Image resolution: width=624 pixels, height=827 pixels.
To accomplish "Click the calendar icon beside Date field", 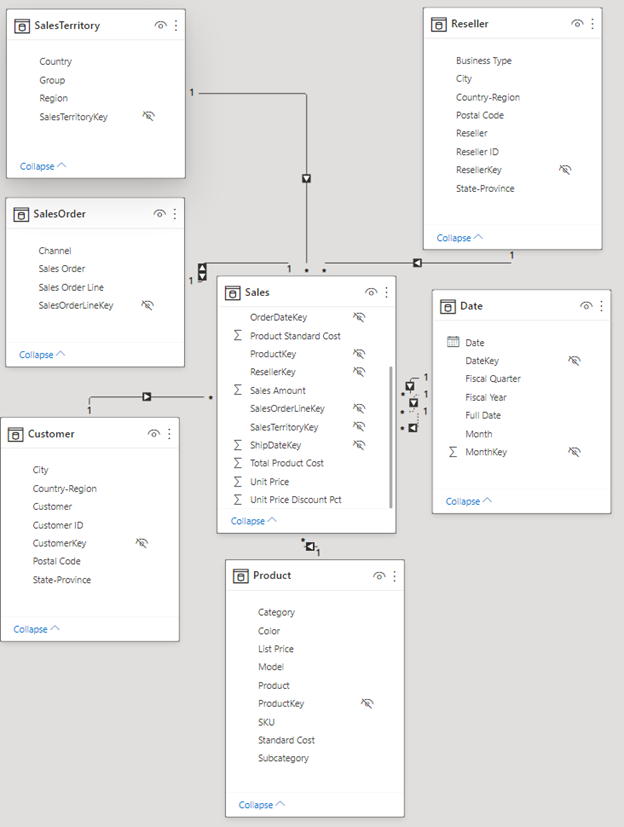I will click(453, 342).
